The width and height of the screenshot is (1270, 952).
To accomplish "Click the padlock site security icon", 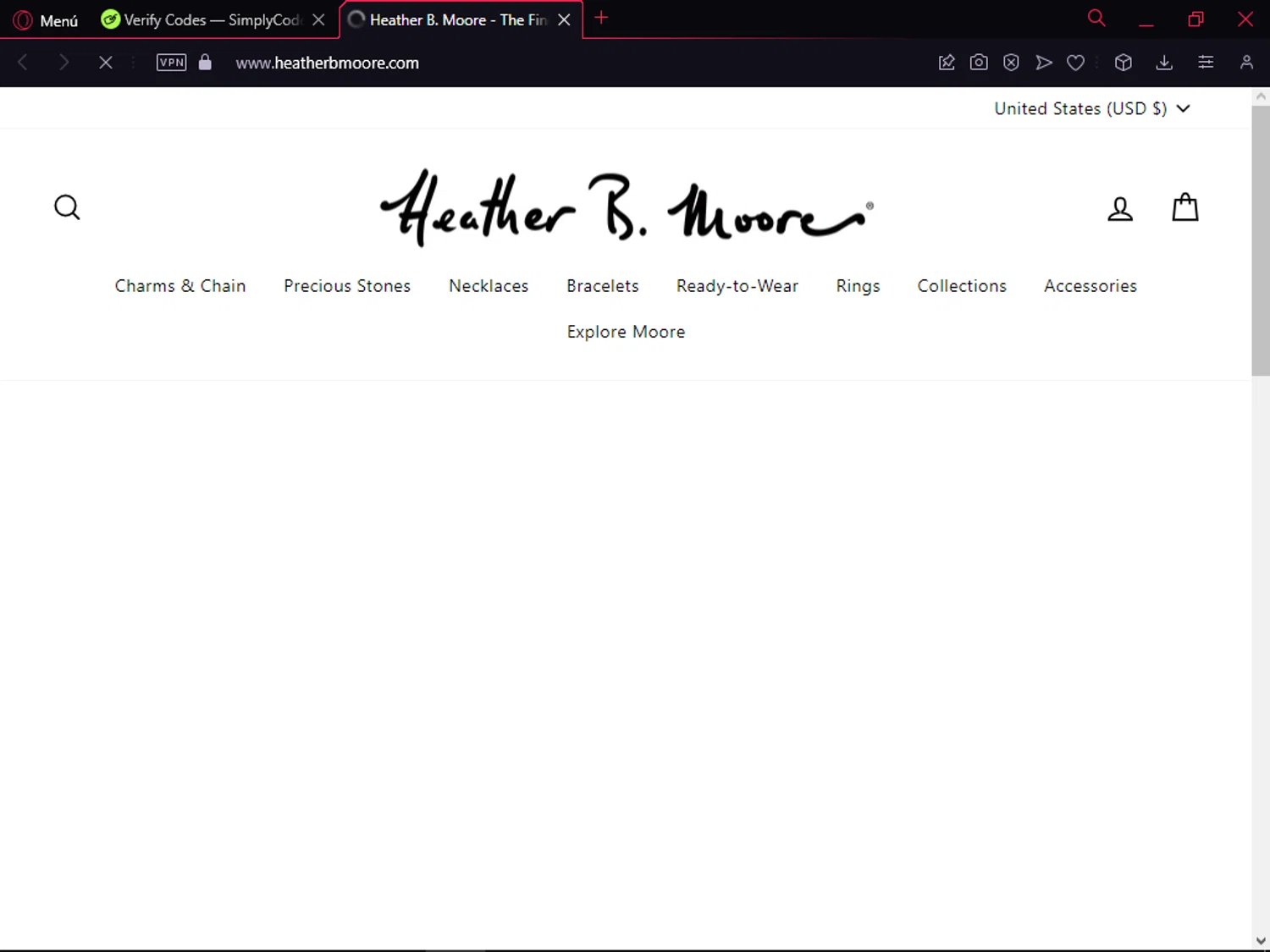I will (x=205, y=62).
